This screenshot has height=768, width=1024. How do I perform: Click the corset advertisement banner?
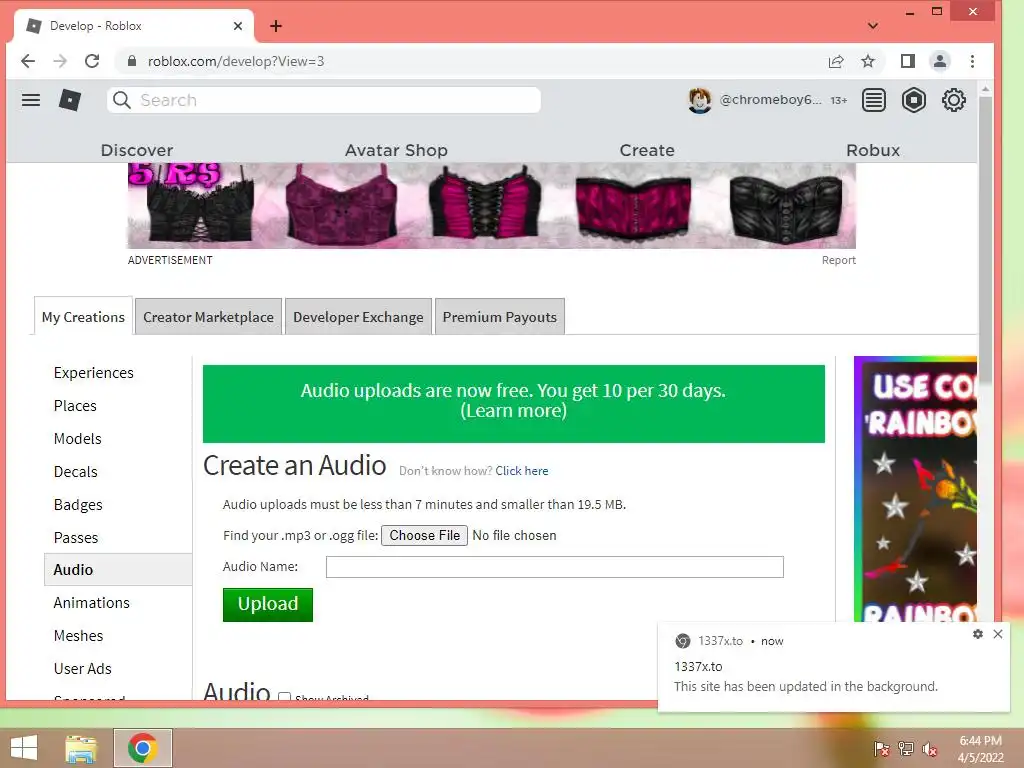pyautogui.click(x=492, y=206)
